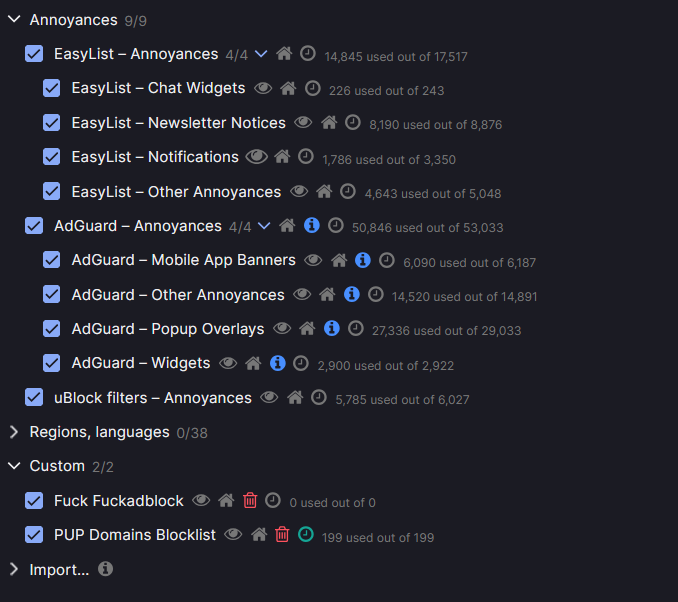Click green clock icon on PUP Domains Blocklist
Screen dimensions: 678x602
[x=306, y=534]
